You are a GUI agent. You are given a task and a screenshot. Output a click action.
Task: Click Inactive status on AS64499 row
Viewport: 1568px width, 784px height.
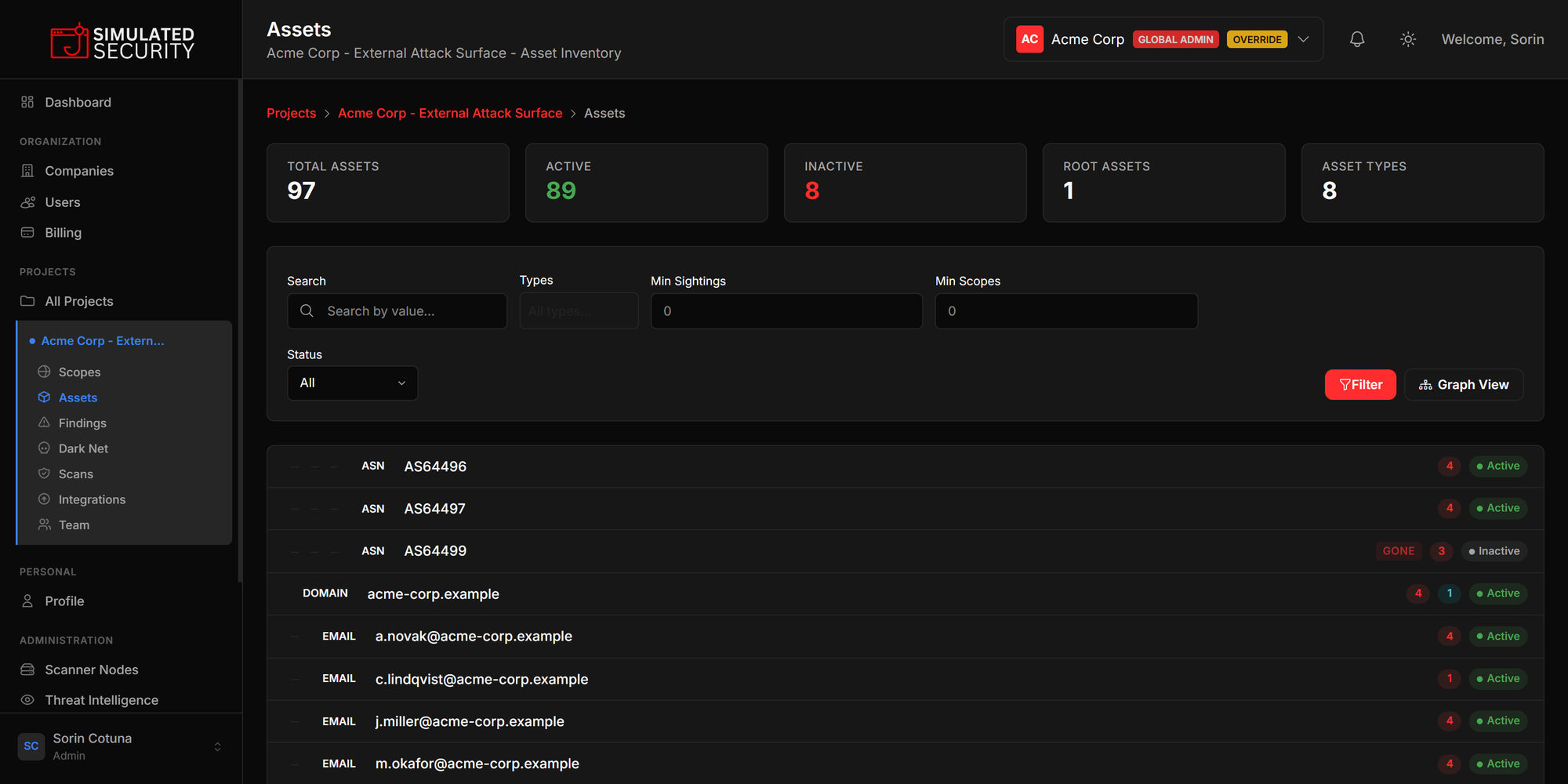[x=1494, y=551]
